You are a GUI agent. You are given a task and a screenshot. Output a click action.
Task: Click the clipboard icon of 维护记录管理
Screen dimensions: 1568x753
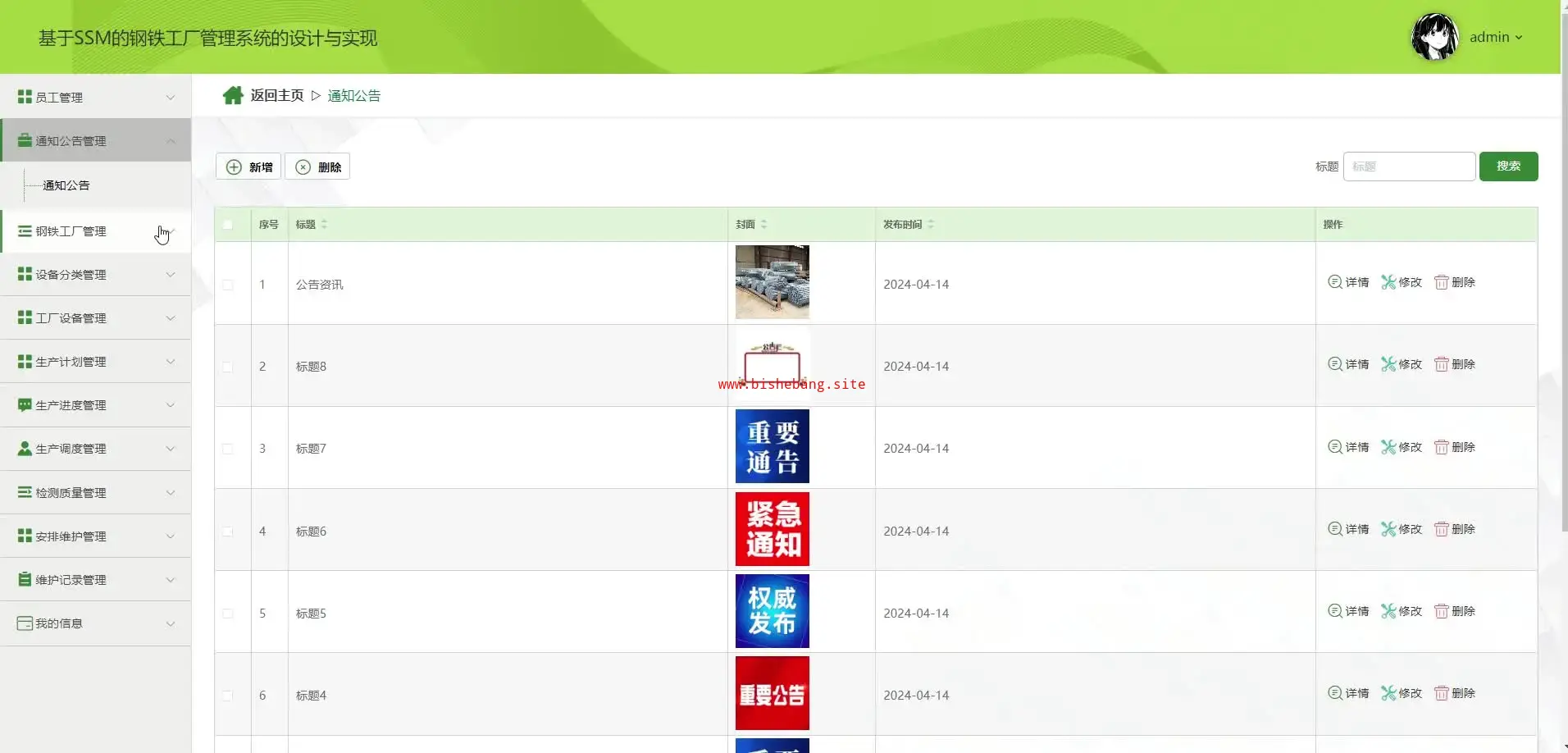point(25,579)
